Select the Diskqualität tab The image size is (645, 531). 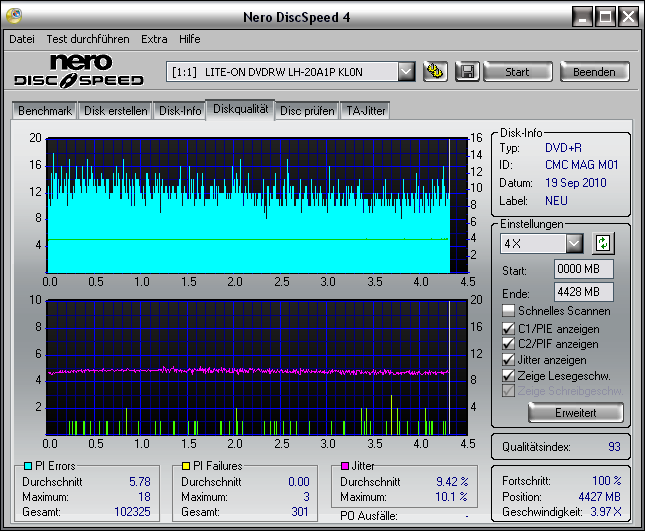(241, 109)
